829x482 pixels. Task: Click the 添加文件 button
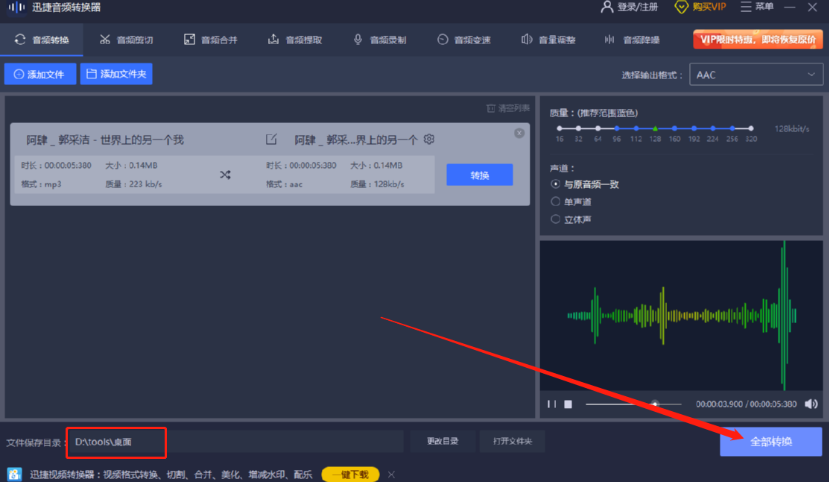tap(40, 74)
